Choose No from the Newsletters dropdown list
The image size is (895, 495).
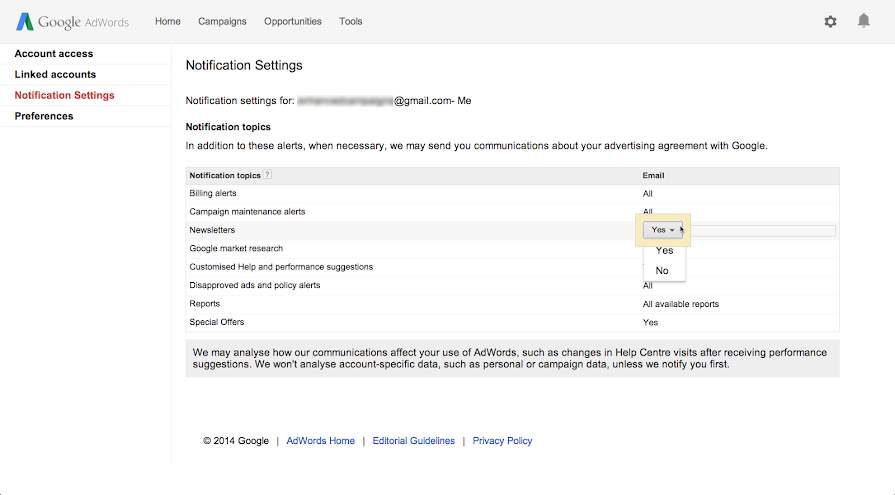662,271
